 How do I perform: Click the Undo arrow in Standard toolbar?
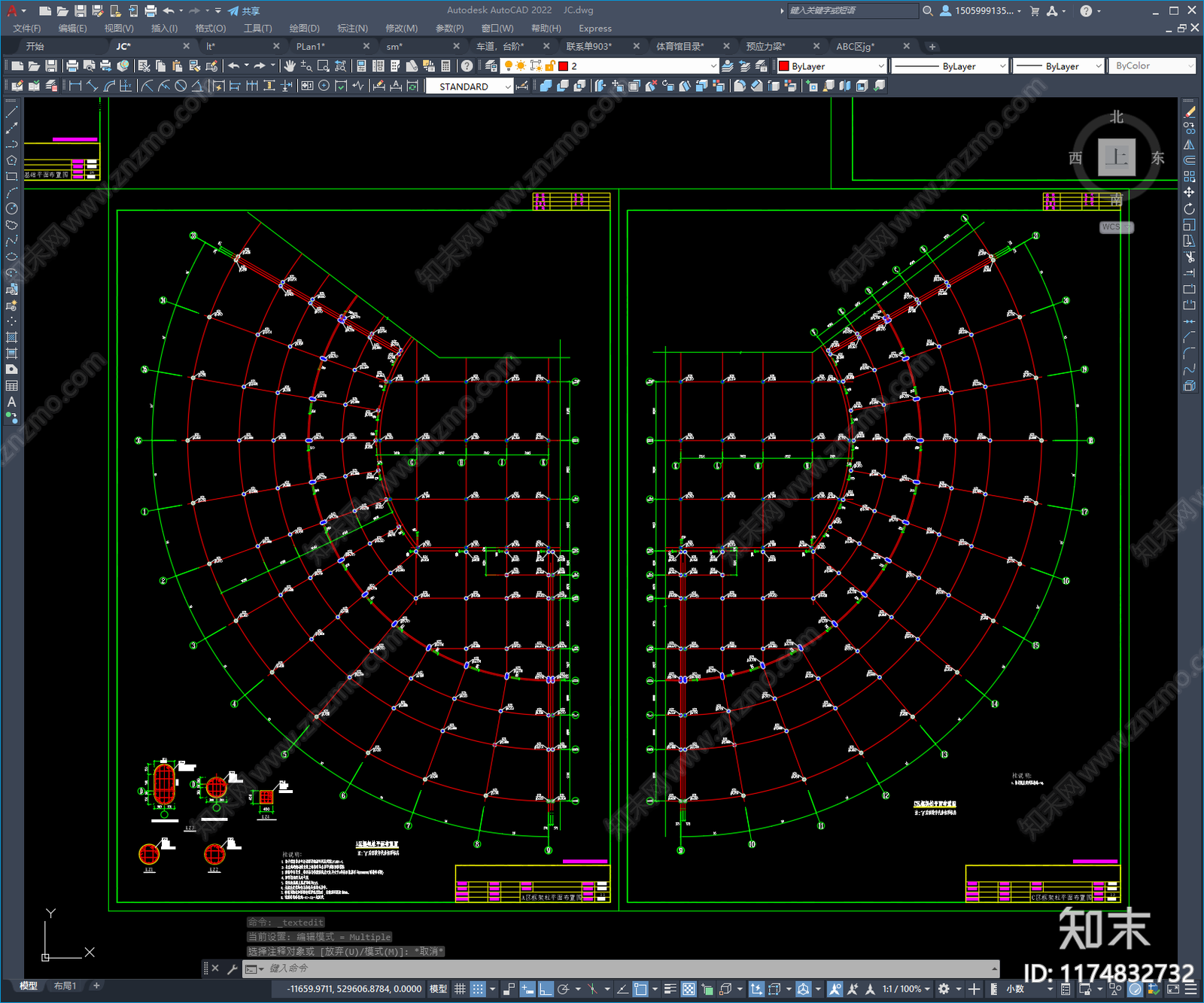tap(234, 66)
